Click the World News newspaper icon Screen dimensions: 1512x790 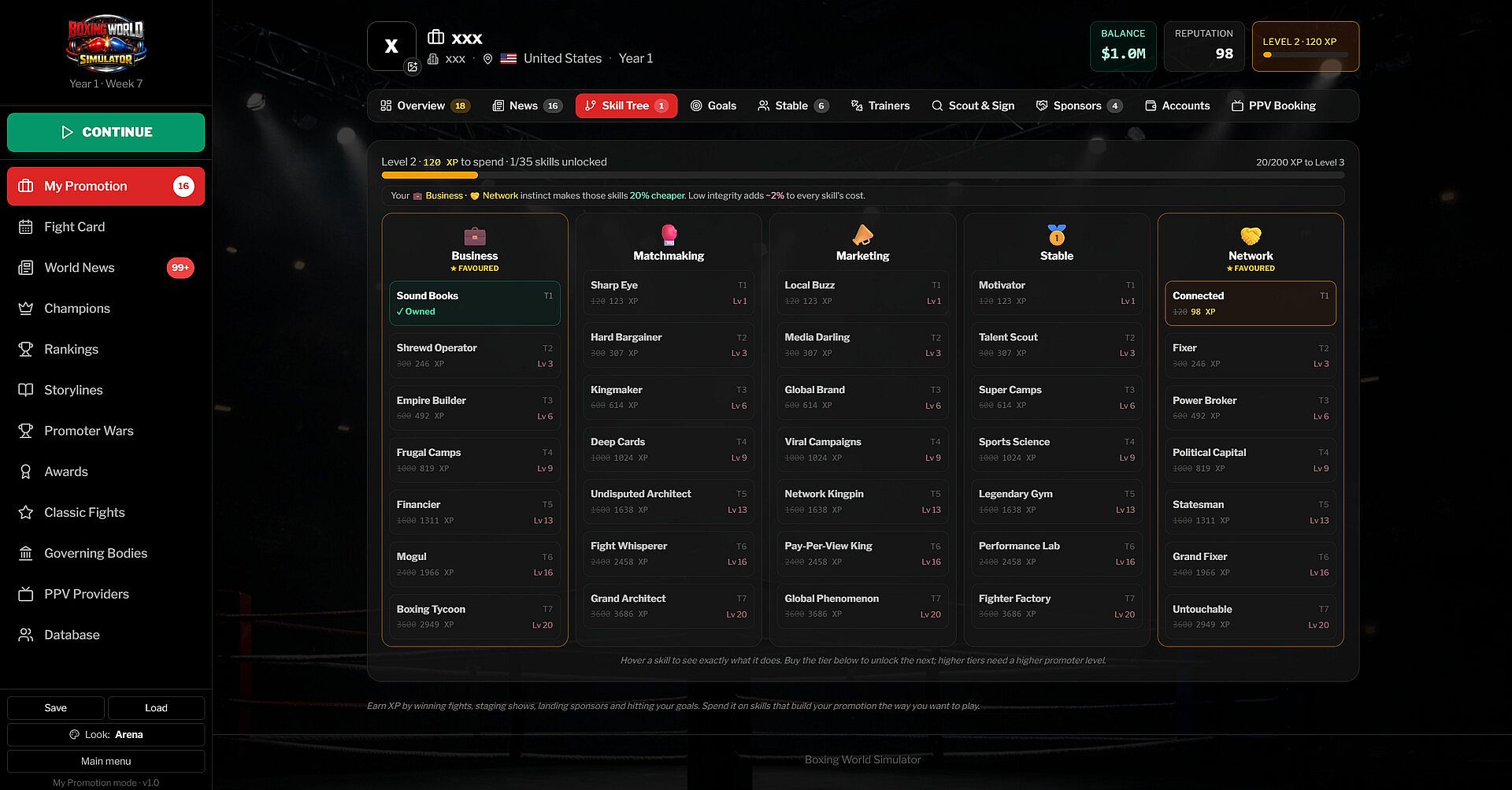click(26, 268)
